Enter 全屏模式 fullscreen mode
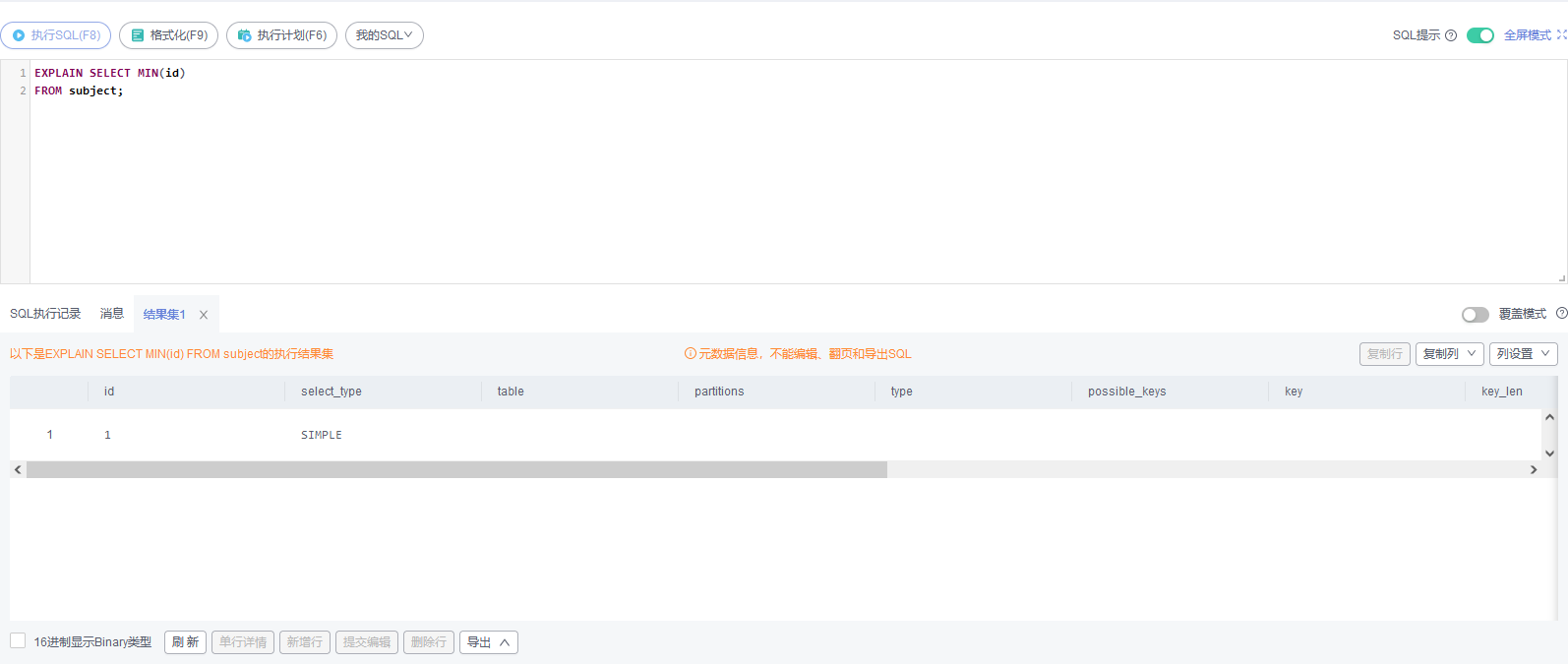The width and height of the screenshot is (1568, 664). (x=1528, y=35)
